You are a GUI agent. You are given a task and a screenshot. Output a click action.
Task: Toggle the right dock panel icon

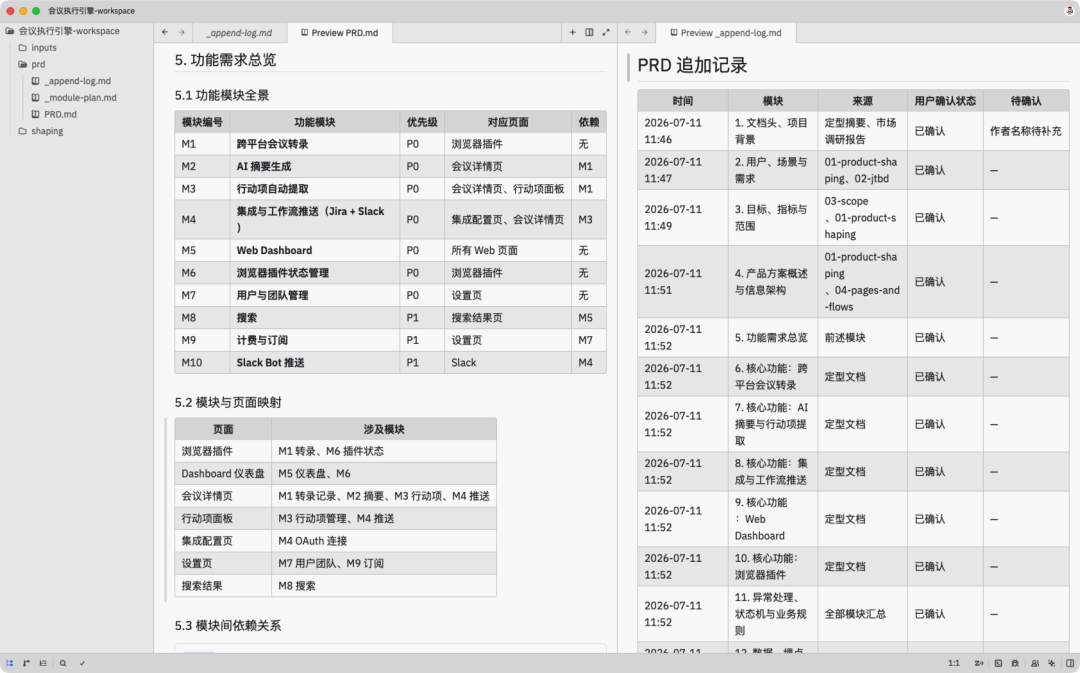click(x=1070, y=663)
